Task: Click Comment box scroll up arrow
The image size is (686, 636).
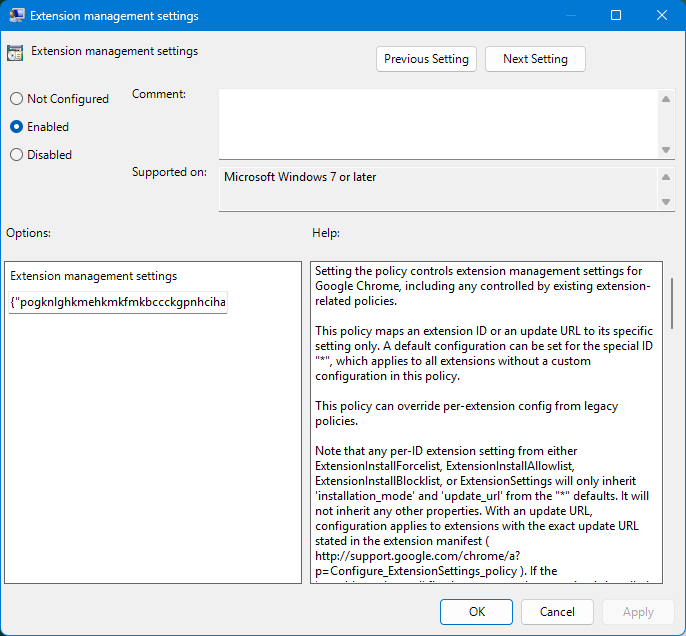Action: click(x=666, y=99)
